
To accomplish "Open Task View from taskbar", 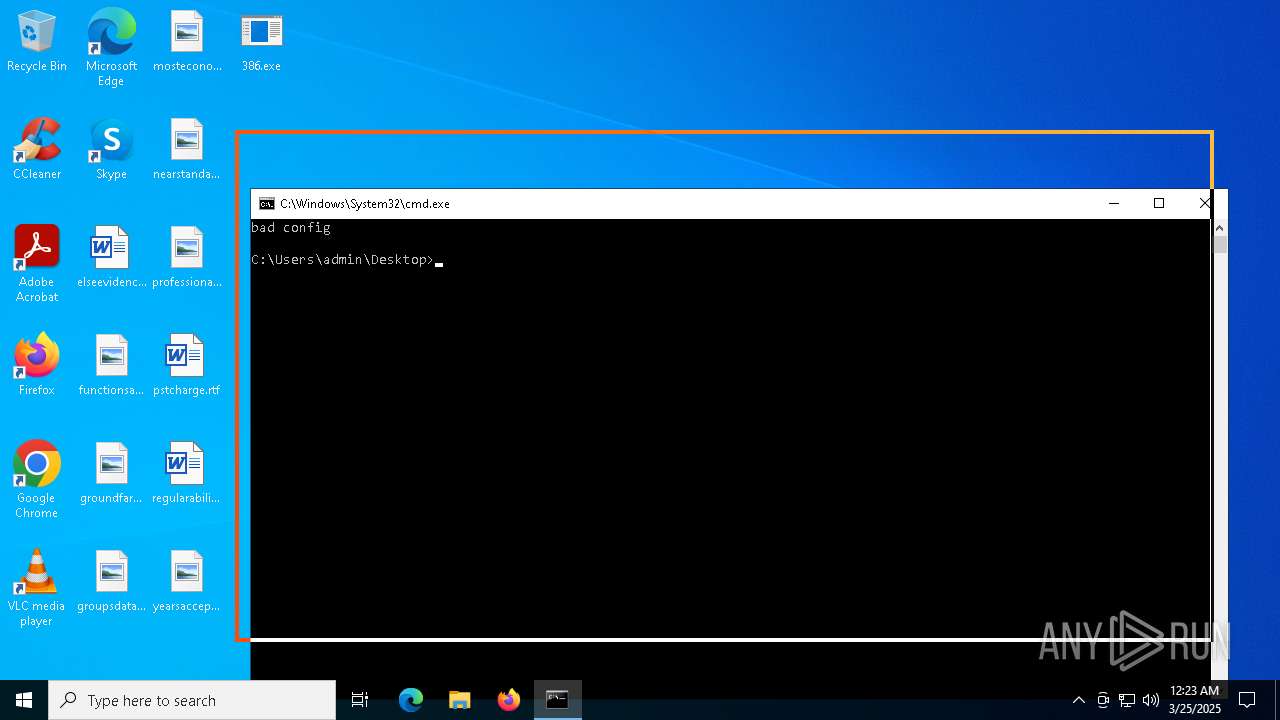I will [x=360, y=700].
